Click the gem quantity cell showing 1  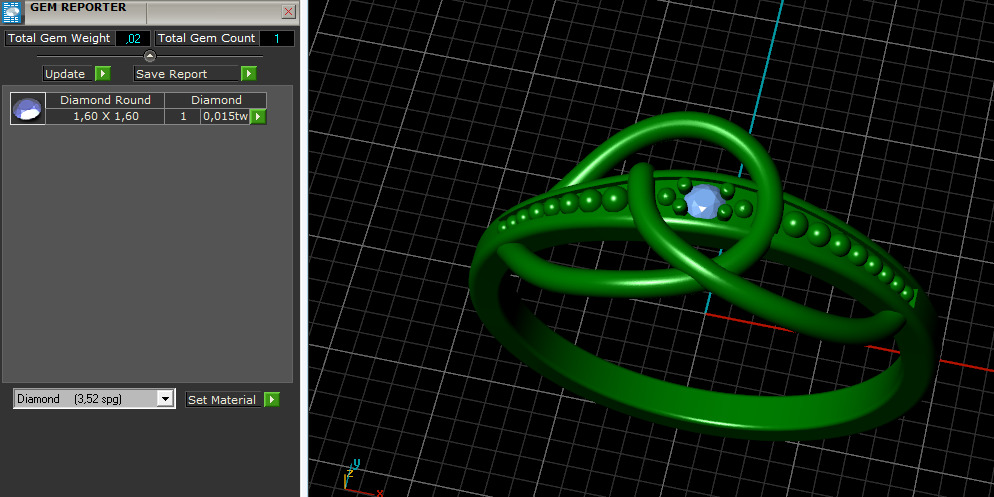tap(183, 117)
